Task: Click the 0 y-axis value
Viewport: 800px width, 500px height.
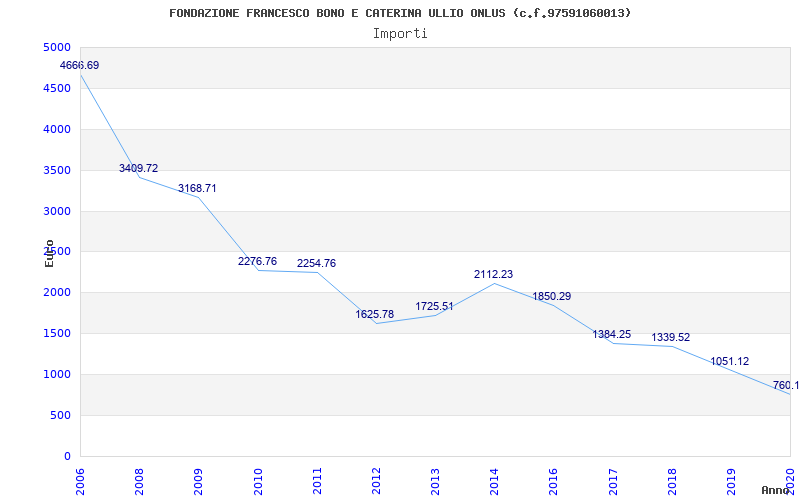Action: tap(68, 456)
